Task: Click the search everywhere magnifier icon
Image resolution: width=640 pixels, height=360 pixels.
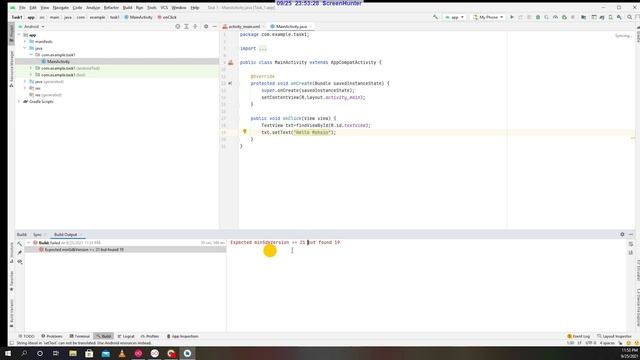Action: click(x=629, y=17)
